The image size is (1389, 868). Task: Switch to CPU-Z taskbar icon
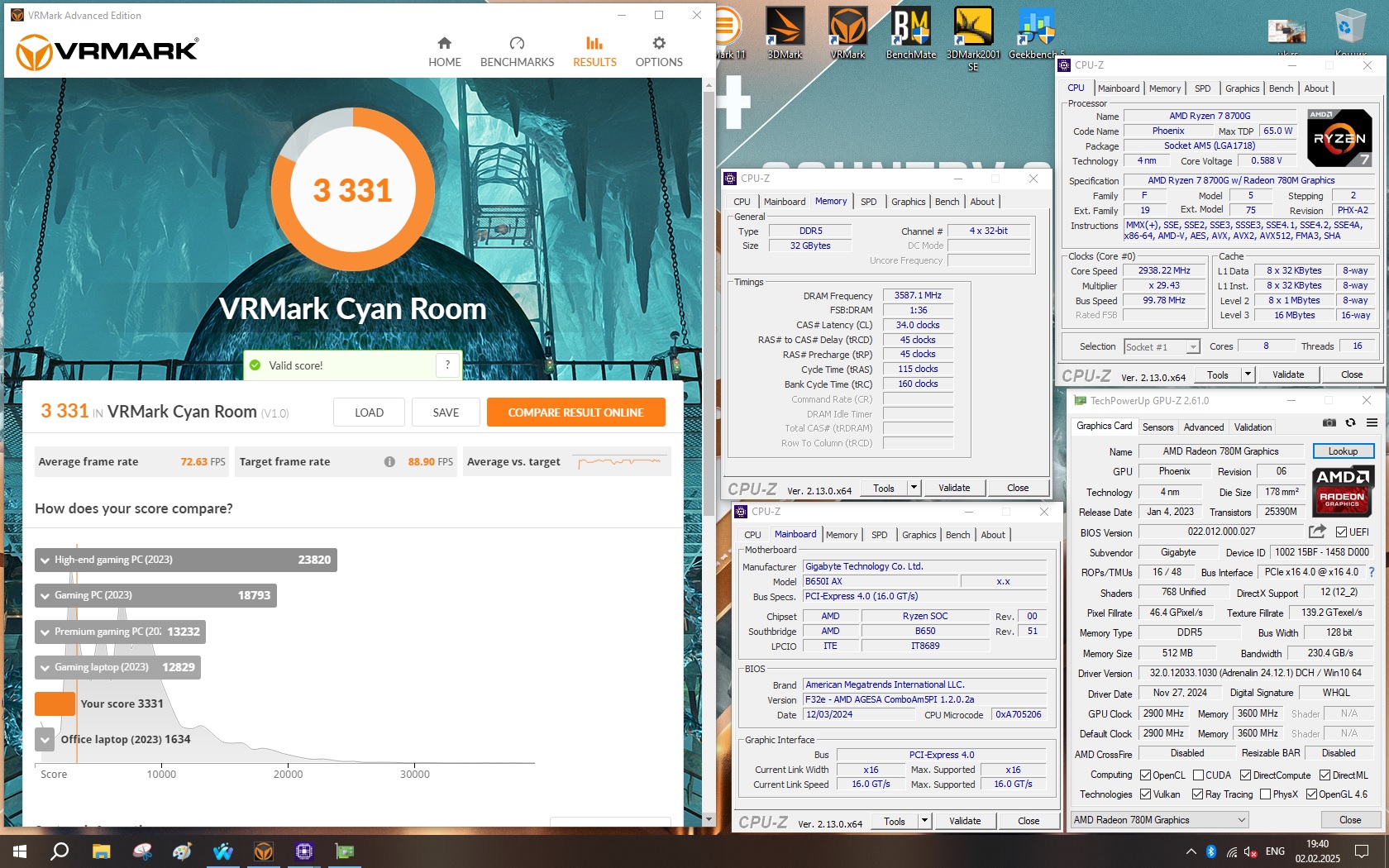[304, 851]
